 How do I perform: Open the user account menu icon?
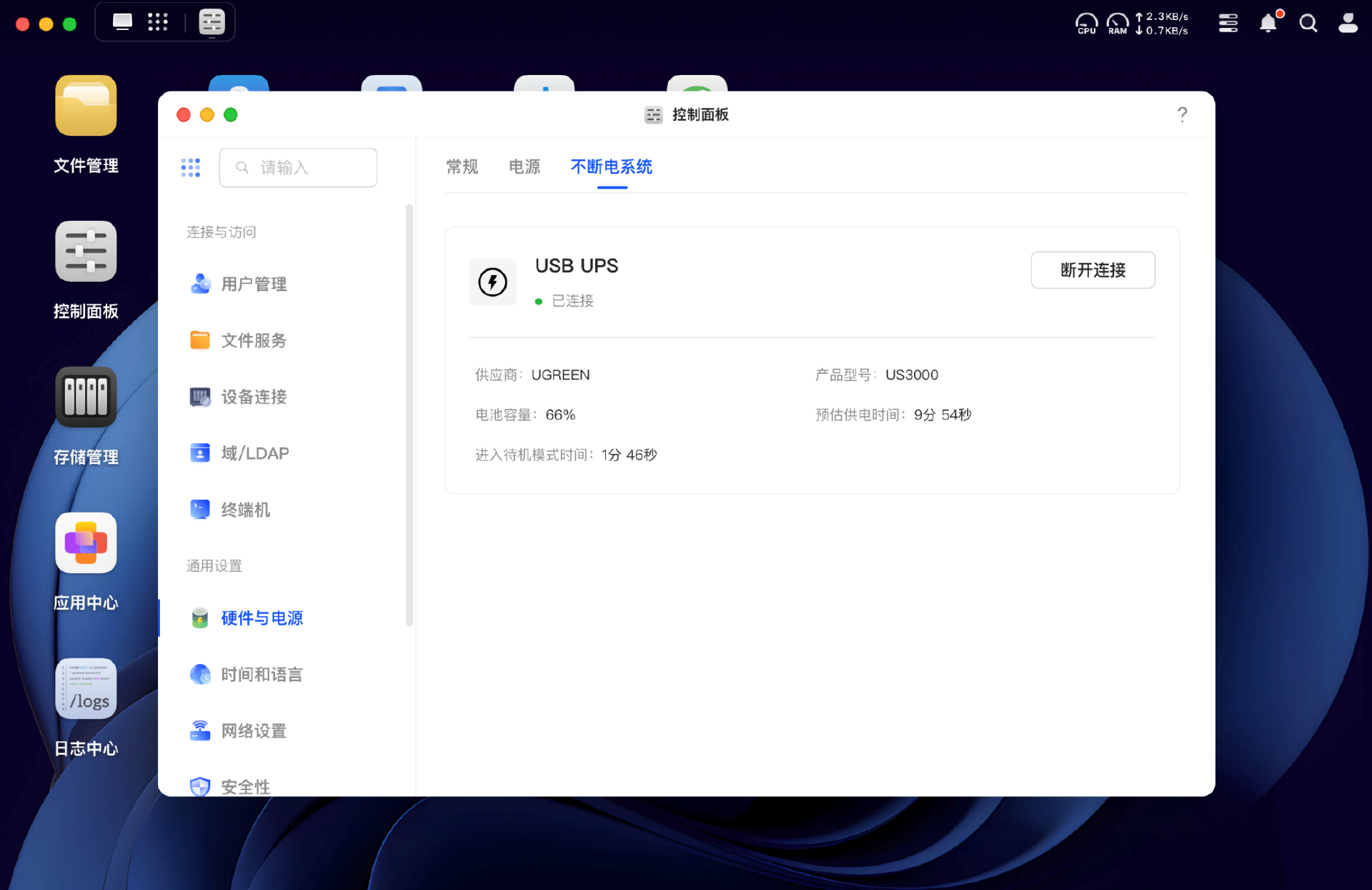coord(1348,24)
